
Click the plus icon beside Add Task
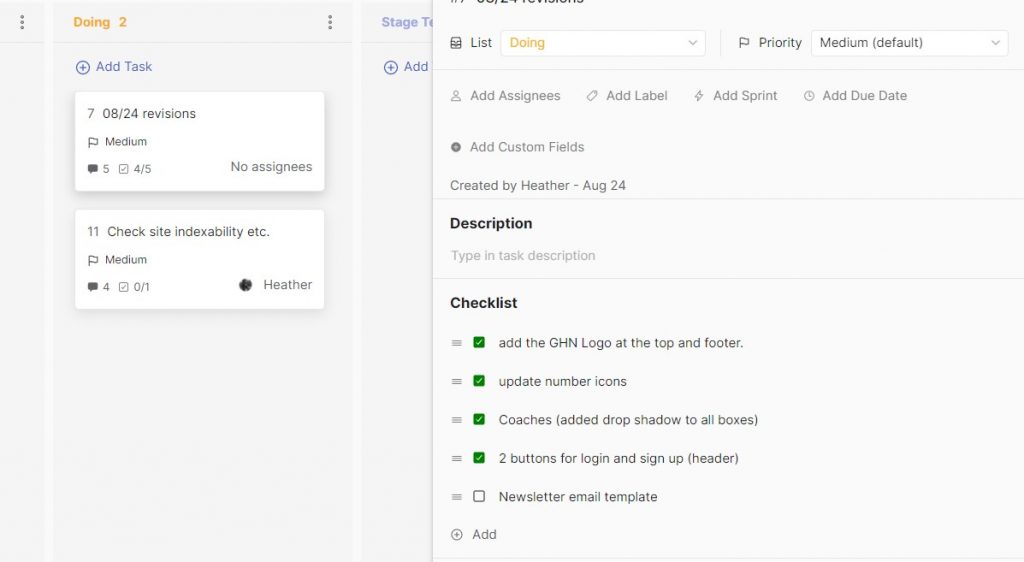(x=83, y=67)
